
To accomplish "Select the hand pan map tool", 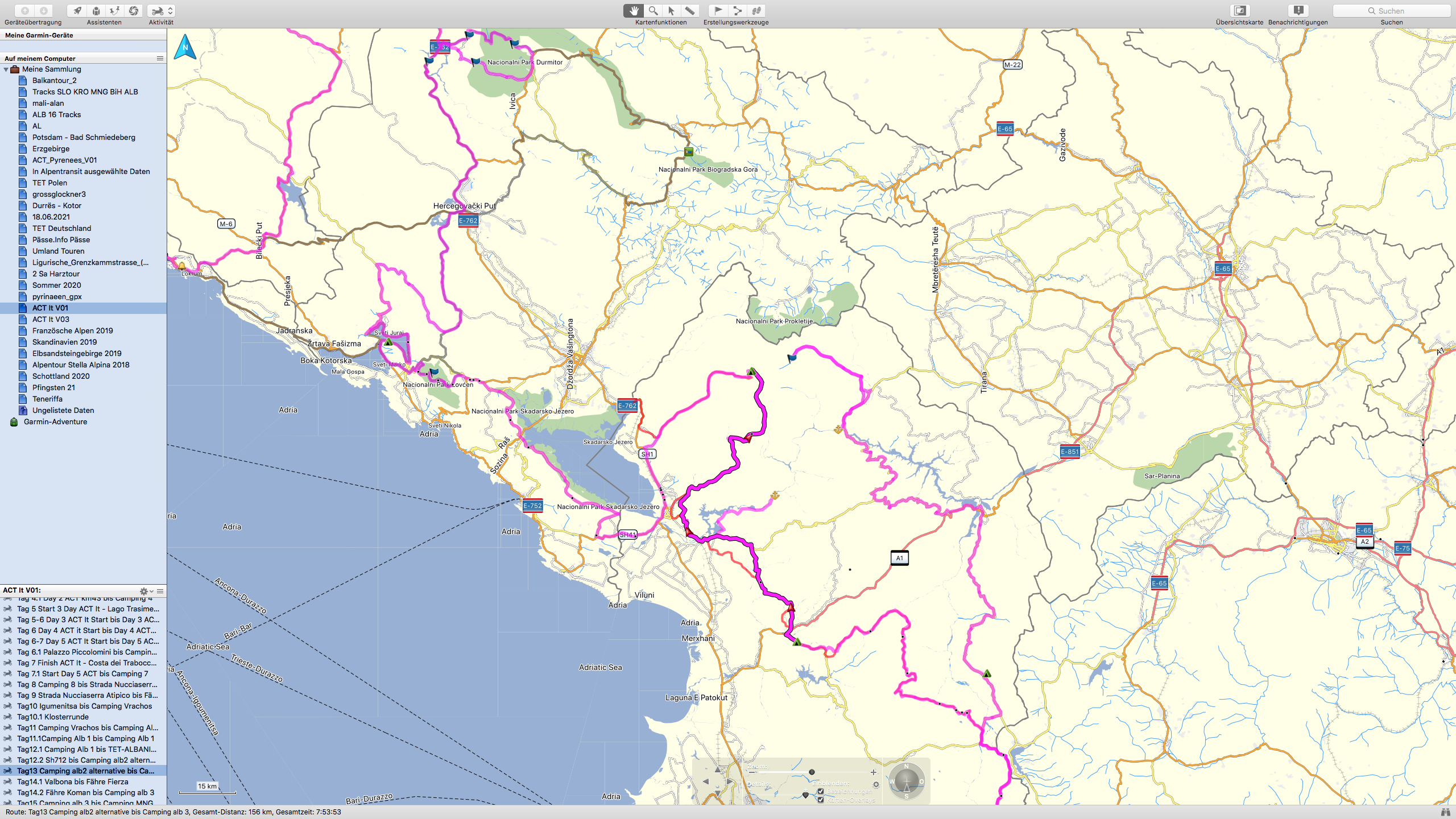I will [634, 10].
